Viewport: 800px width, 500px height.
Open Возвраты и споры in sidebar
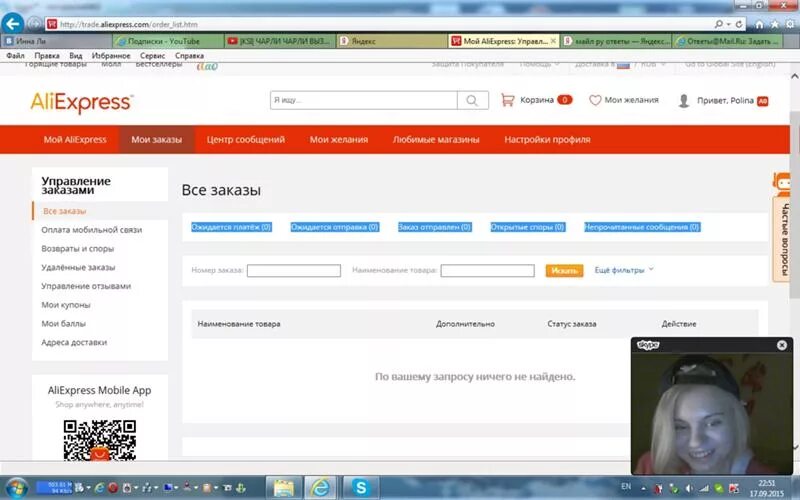coord(78,248)
